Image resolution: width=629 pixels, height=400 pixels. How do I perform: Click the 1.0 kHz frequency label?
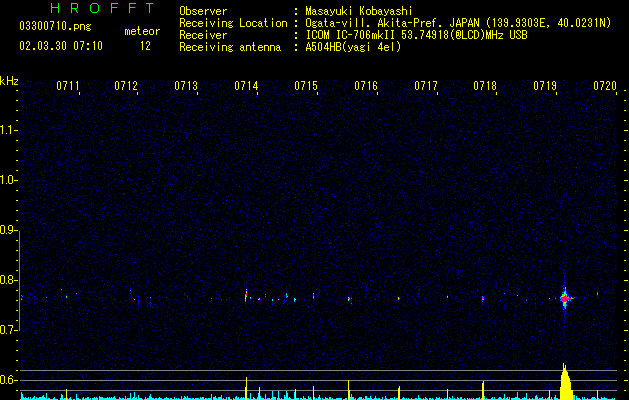coord(8,180)
